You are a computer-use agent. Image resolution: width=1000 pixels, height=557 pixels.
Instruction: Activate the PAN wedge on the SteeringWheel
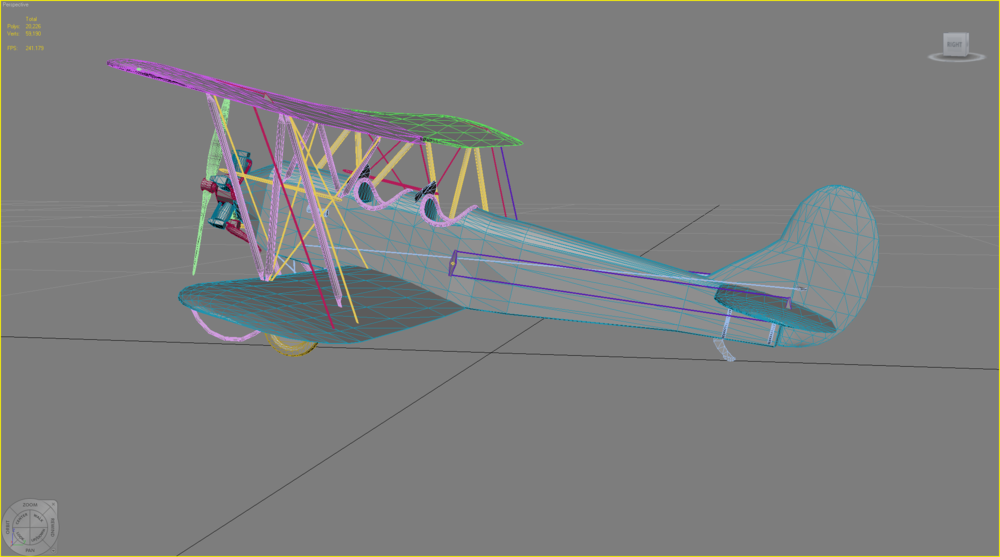[29, 550]
